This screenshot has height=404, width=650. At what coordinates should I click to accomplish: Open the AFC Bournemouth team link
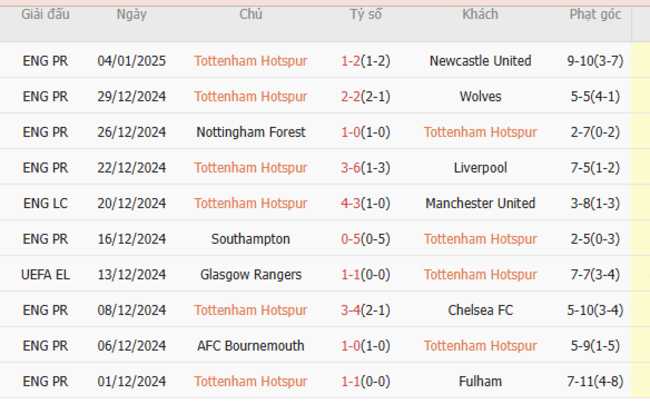(x=250, y=346)
